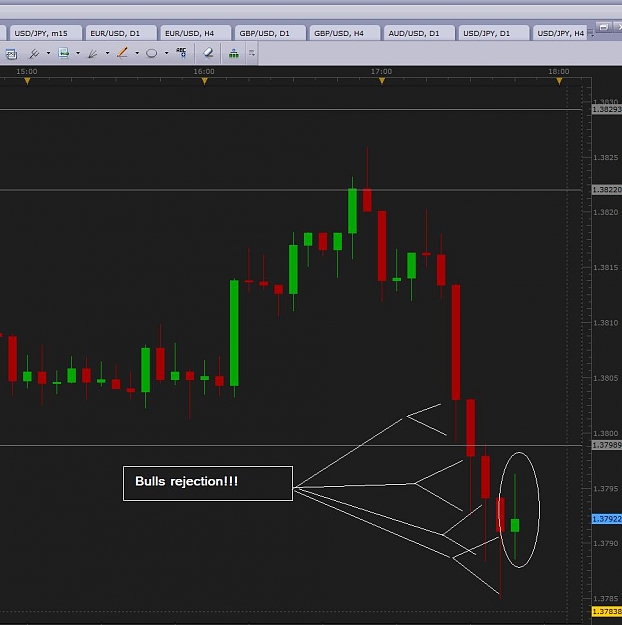Select the "Bulls rejection!!!" chart text label
622x625 pixels.
[208, 483]
